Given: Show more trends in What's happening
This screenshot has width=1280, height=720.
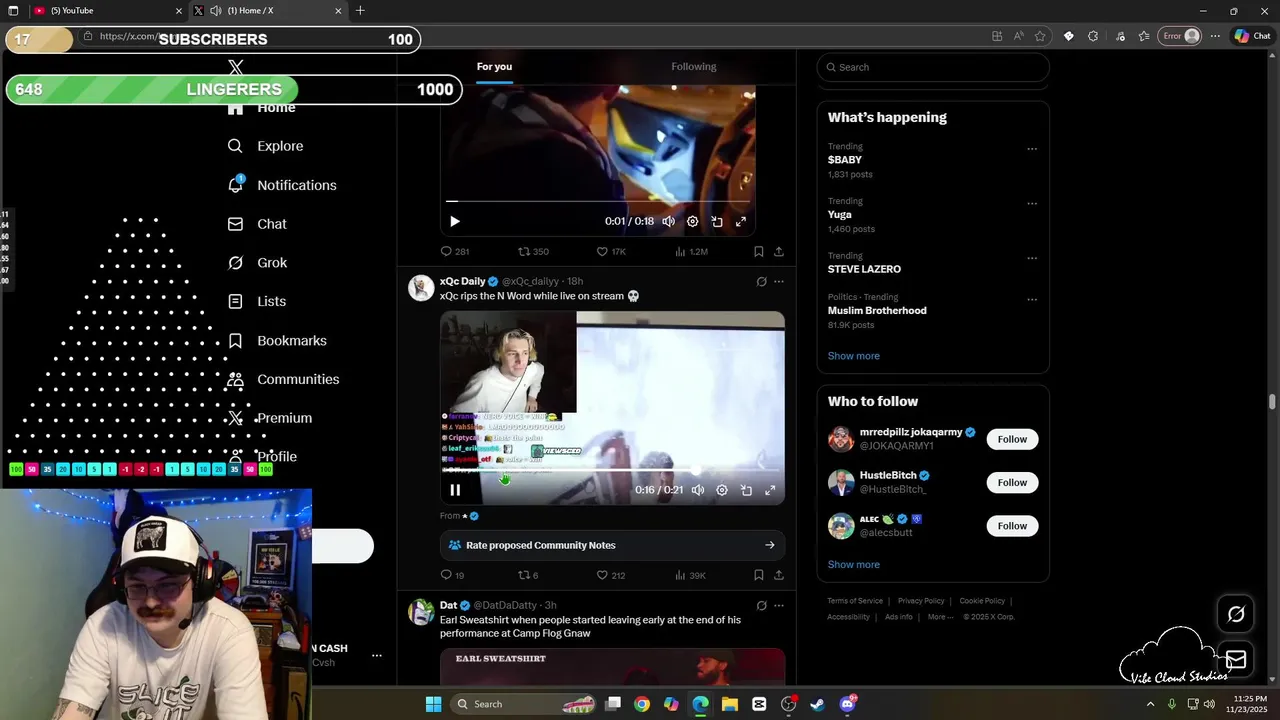Looking at the screenshot, I should [x=854, y=356].
